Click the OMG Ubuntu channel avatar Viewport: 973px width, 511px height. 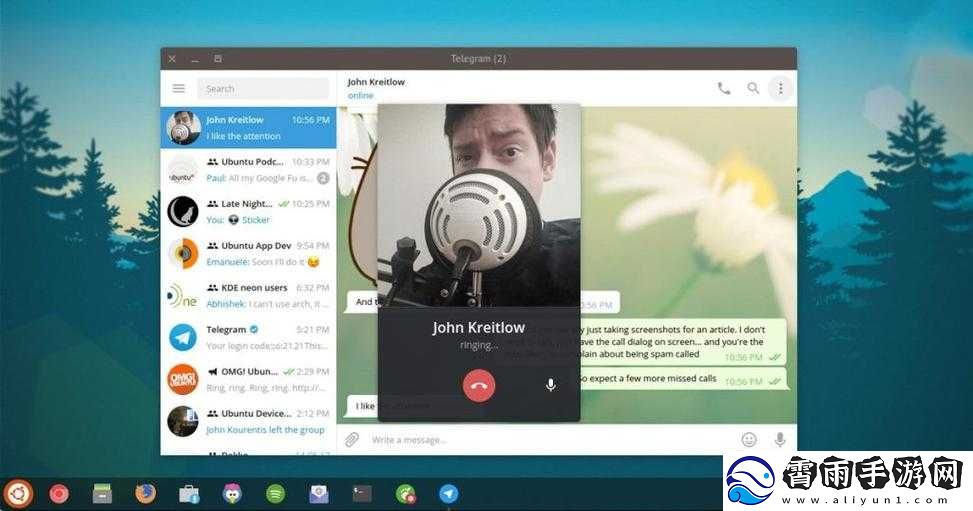click(x=183, y=379)
